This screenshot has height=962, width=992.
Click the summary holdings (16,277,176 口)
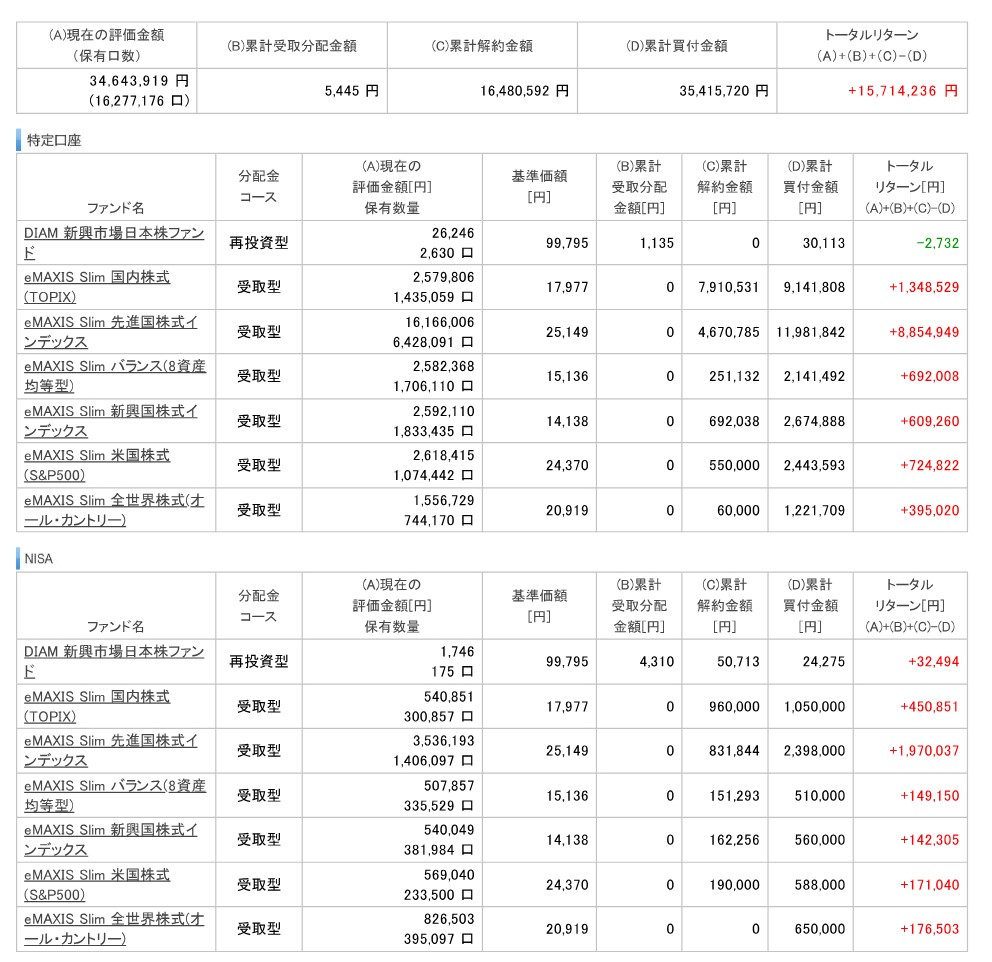click(x=139, y=101)
